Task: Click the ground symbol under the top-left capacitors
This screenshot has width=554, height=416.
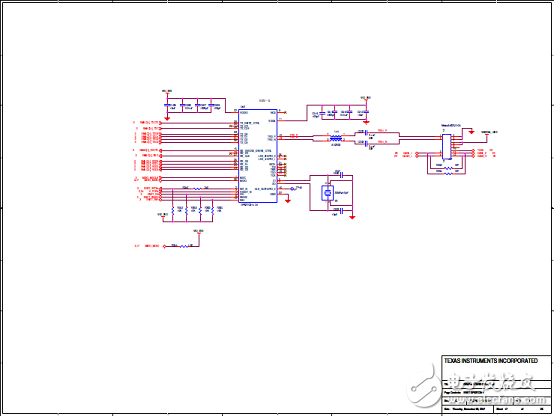Action: pyautogui.click(x=167, y=118)
